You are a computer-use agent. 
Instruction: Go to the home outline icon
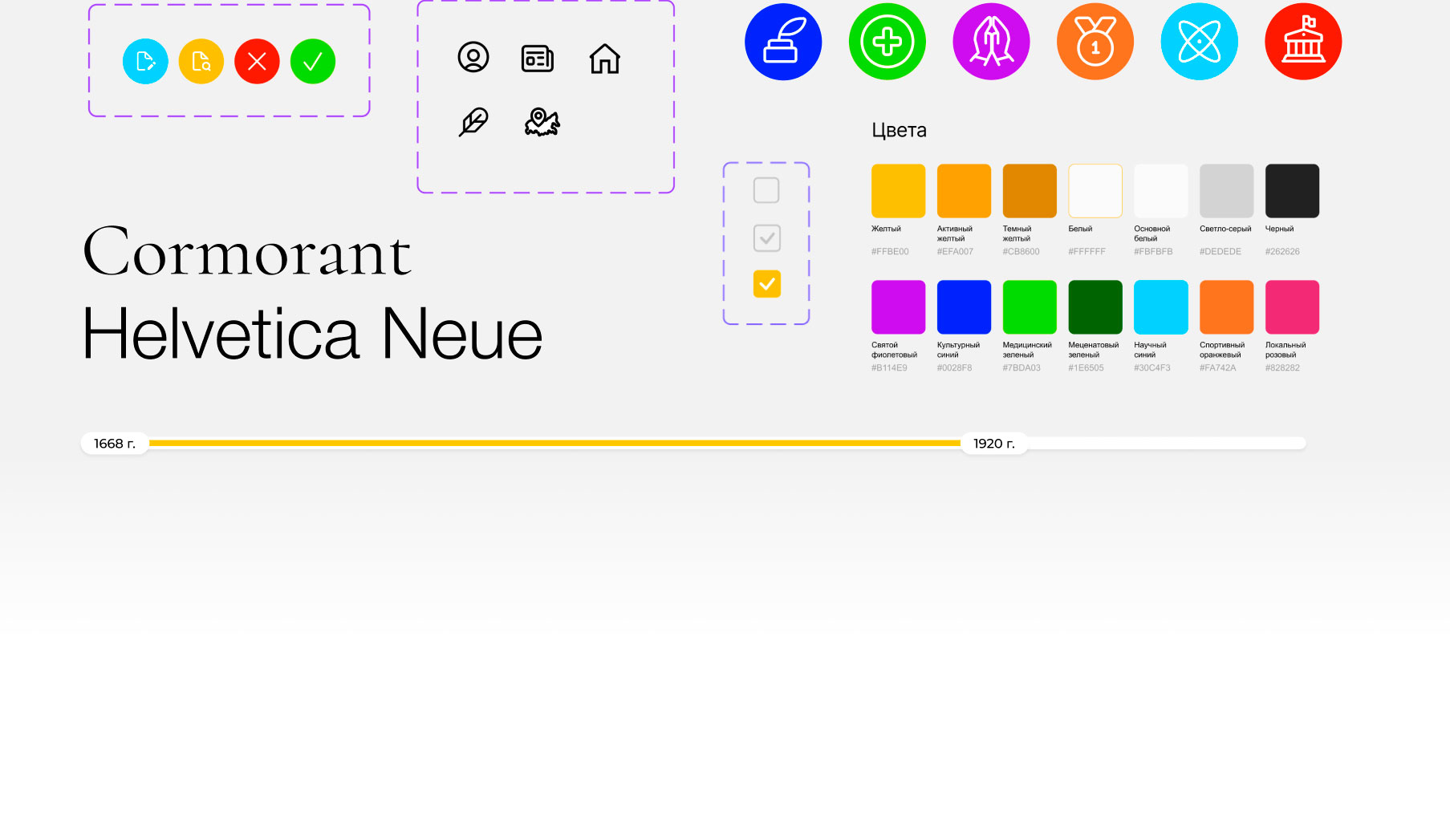[605, 59]
